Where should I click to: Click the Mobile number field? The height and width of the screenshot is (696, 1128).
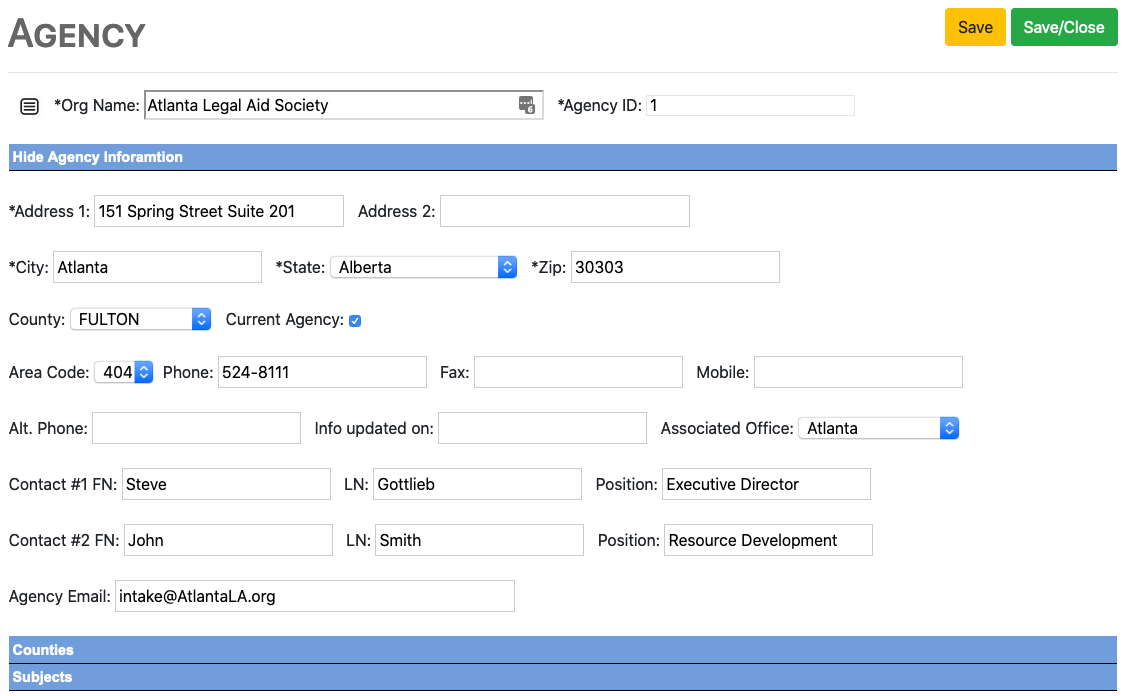pos(858,372)
